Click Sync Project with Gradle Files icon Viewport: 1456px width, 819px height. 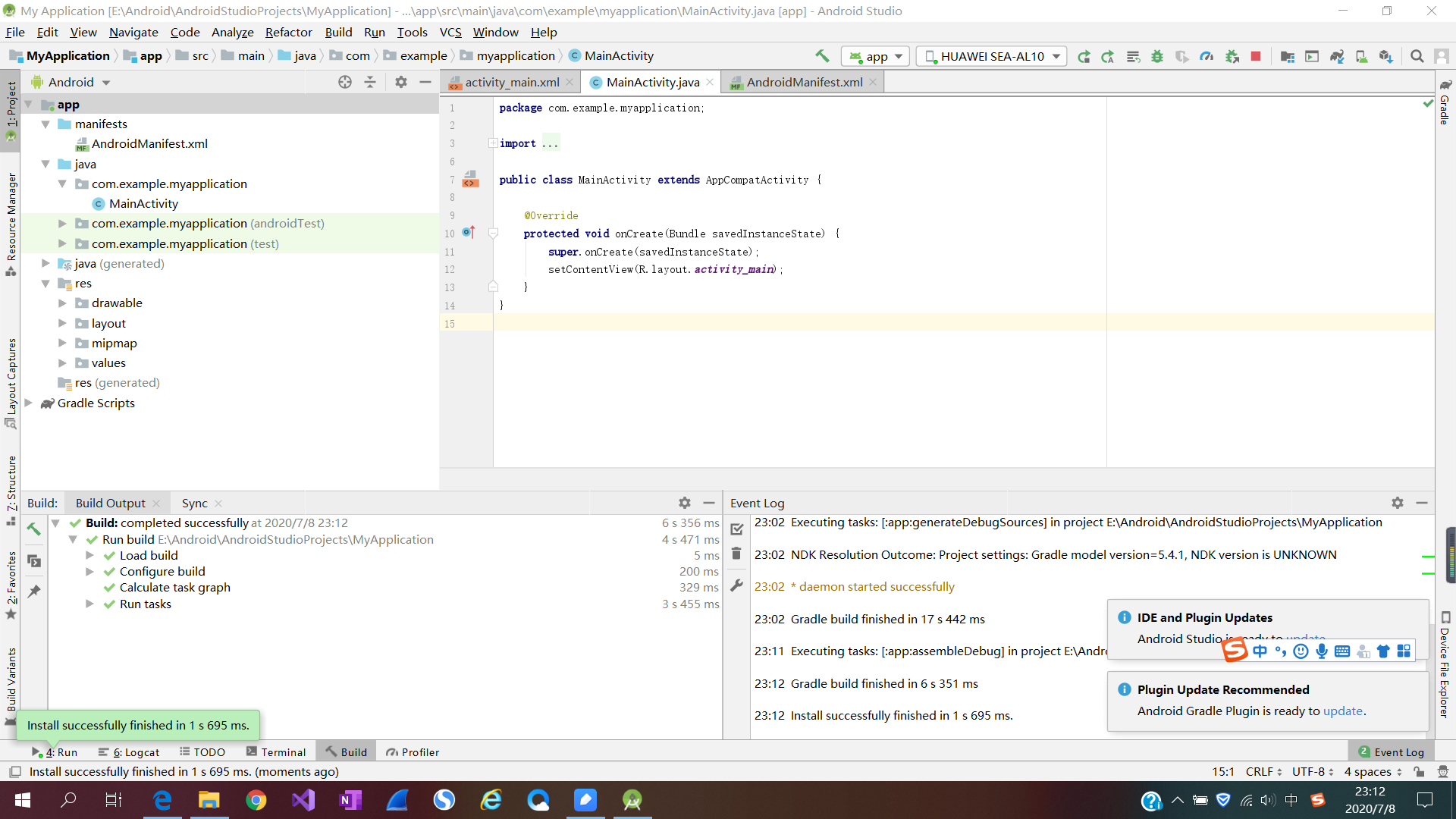[1337, 56]
